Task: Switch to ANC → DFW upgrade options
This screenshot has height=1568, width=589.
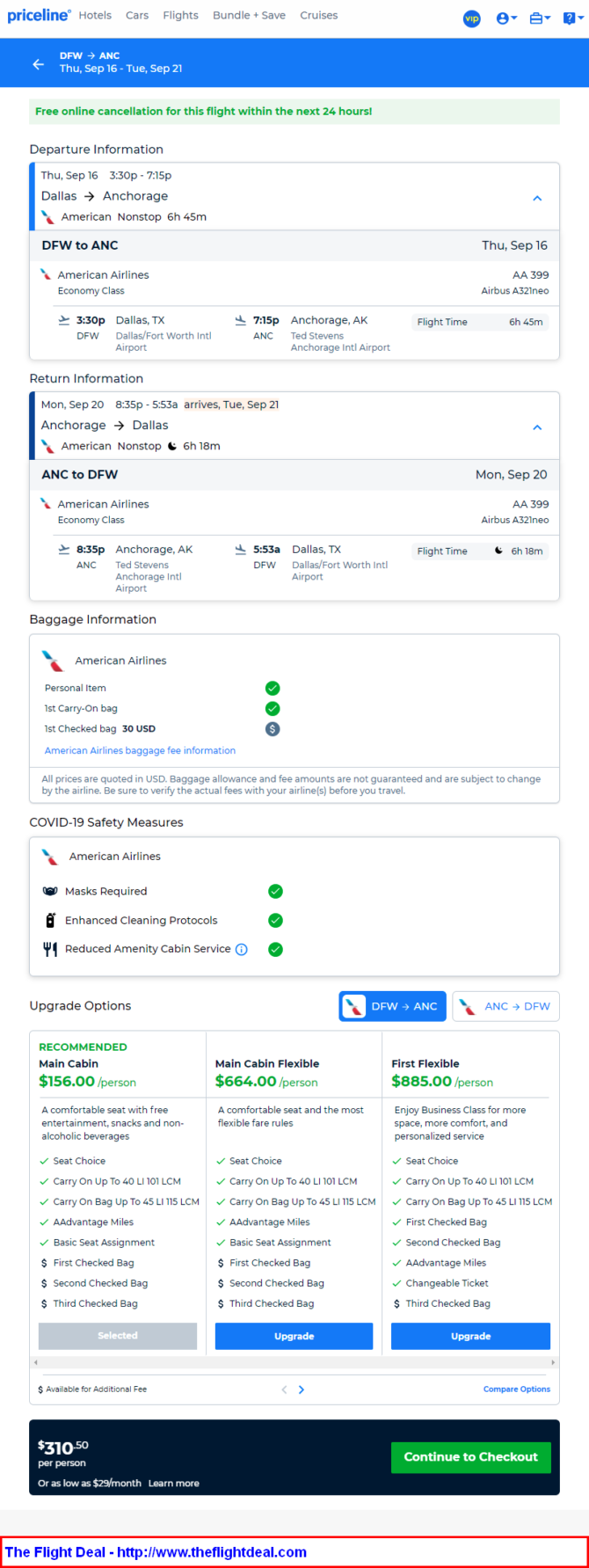Action: click(x=505, y=1006)
